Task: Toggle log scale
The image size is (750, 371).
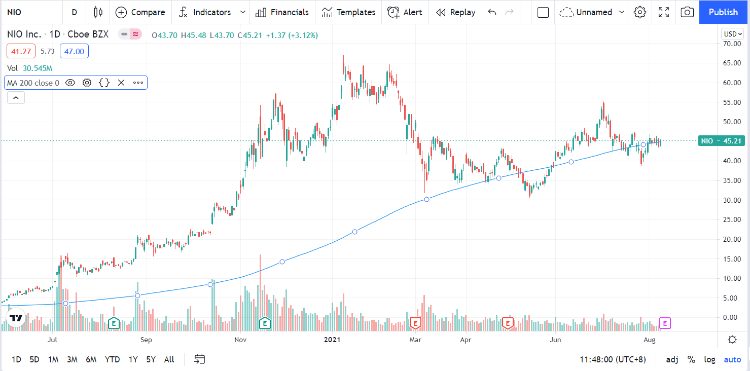Action: [710, 359]
